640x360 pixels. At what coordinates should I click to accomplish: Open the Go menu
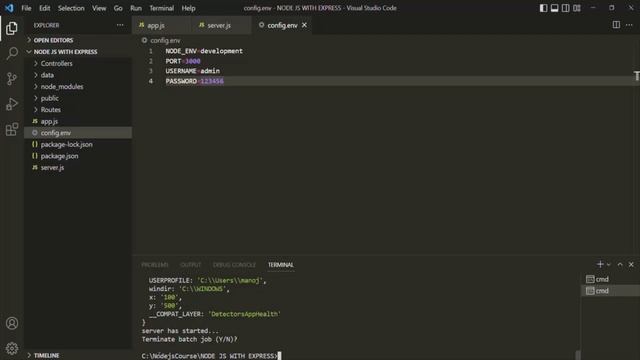[x=118, y=8]
